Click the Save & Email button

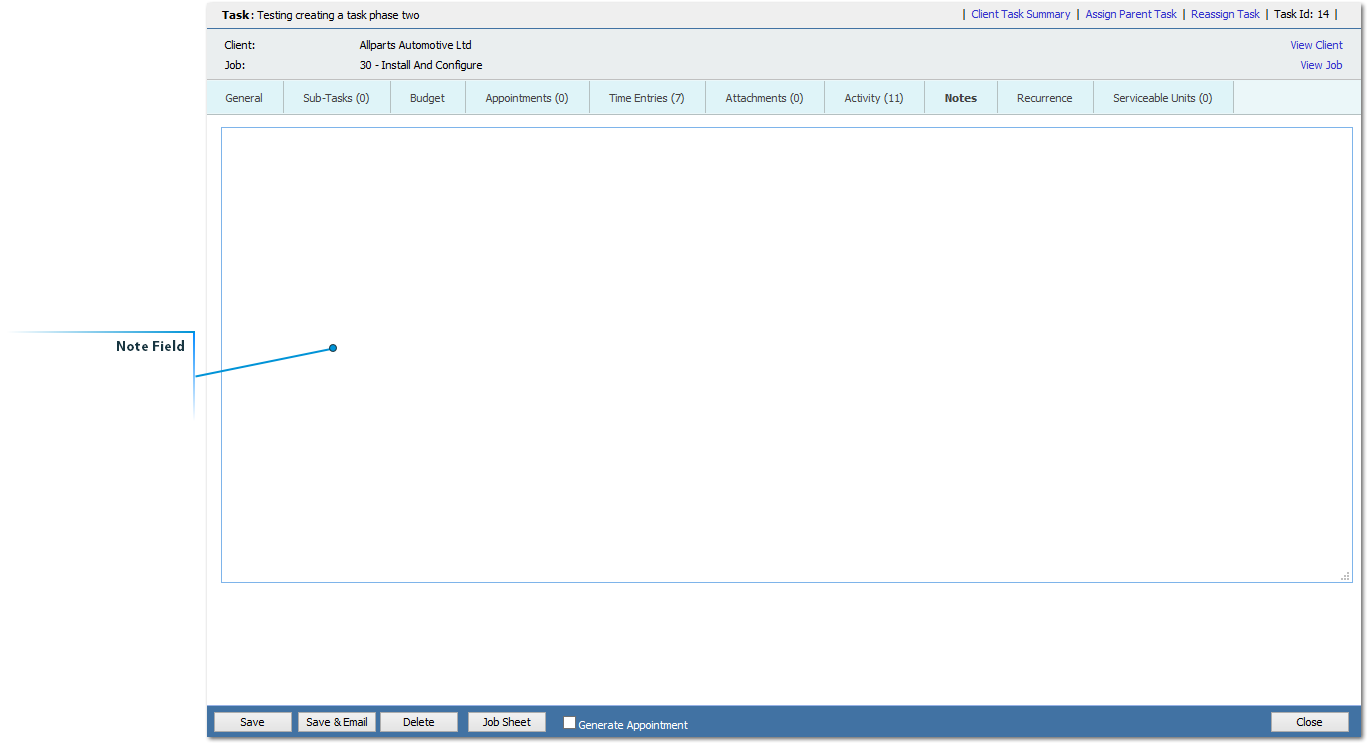click(337, 722)
